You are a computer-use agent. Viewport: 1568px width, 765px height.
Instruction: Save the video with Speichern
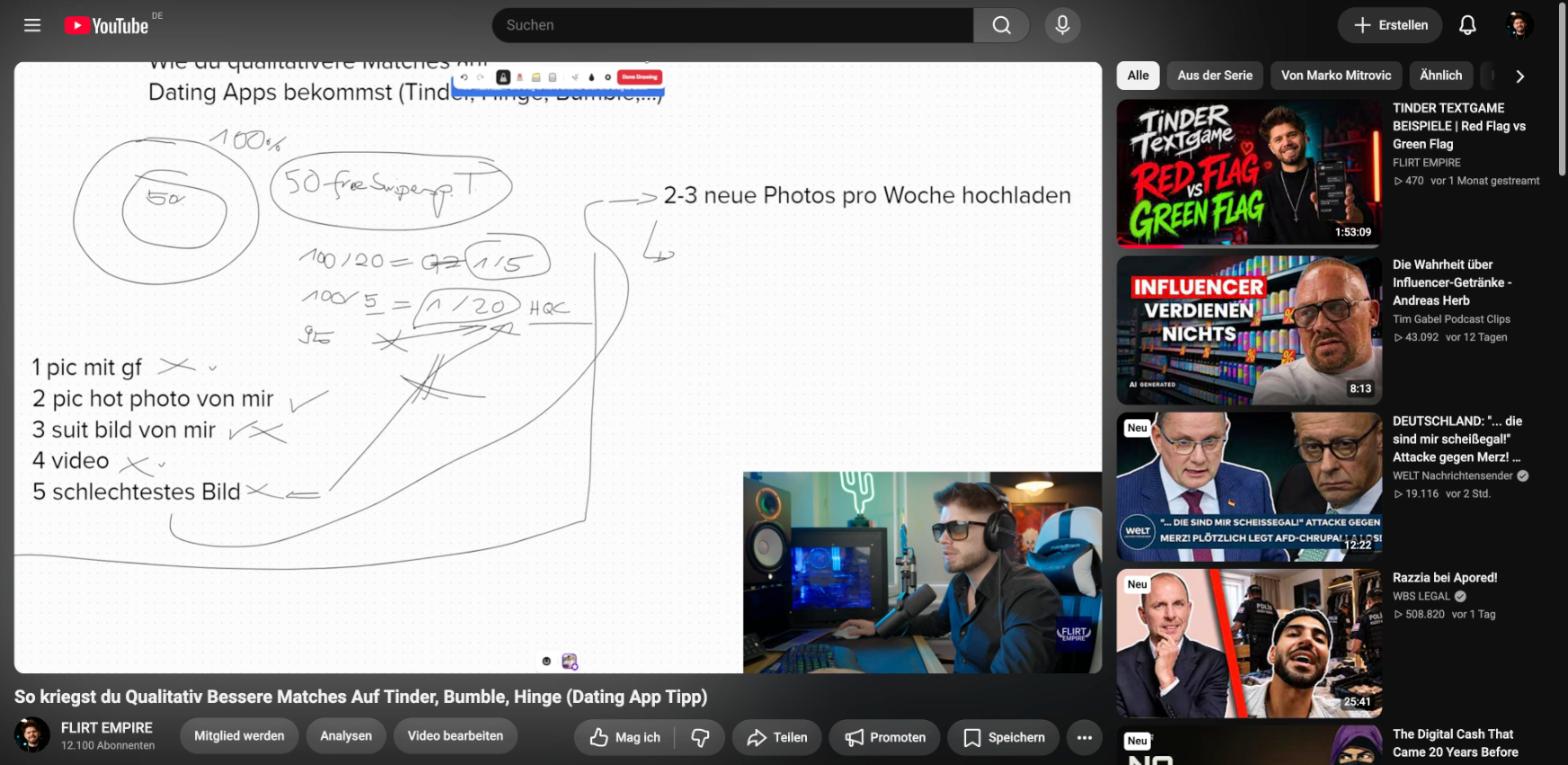[x=1003, y=737]
